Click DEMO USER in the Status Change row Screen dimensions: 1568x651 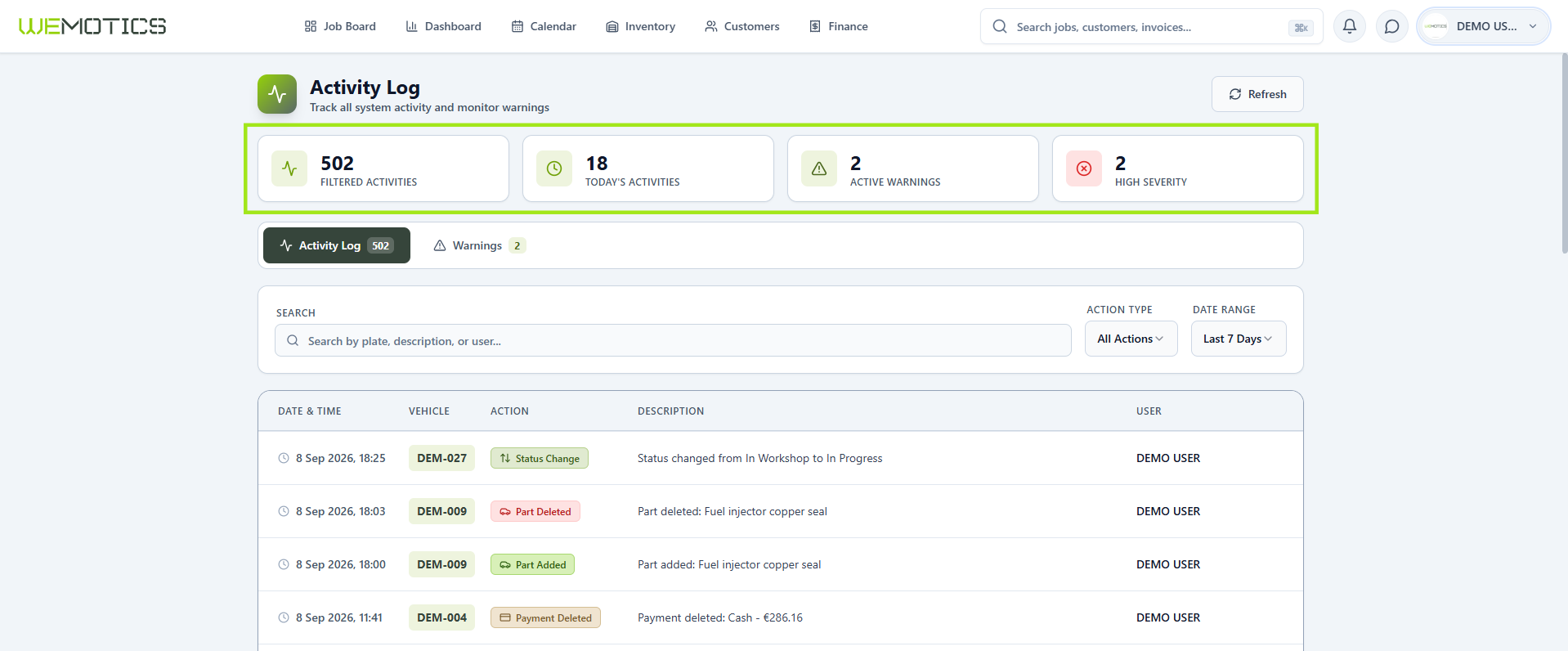tap(1168, 458)
